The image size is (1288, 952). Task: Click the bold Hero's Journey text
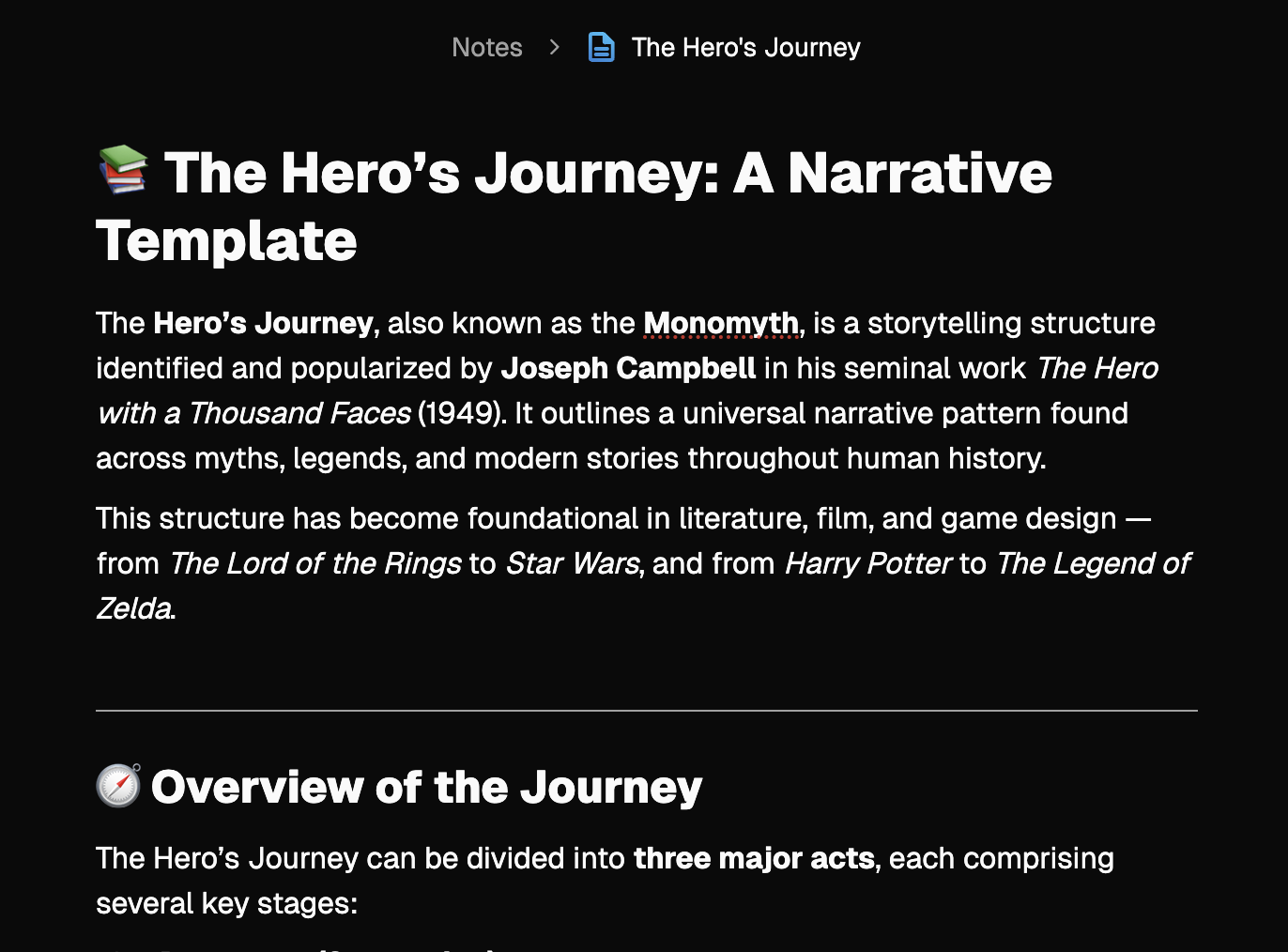tap(263, 323)
